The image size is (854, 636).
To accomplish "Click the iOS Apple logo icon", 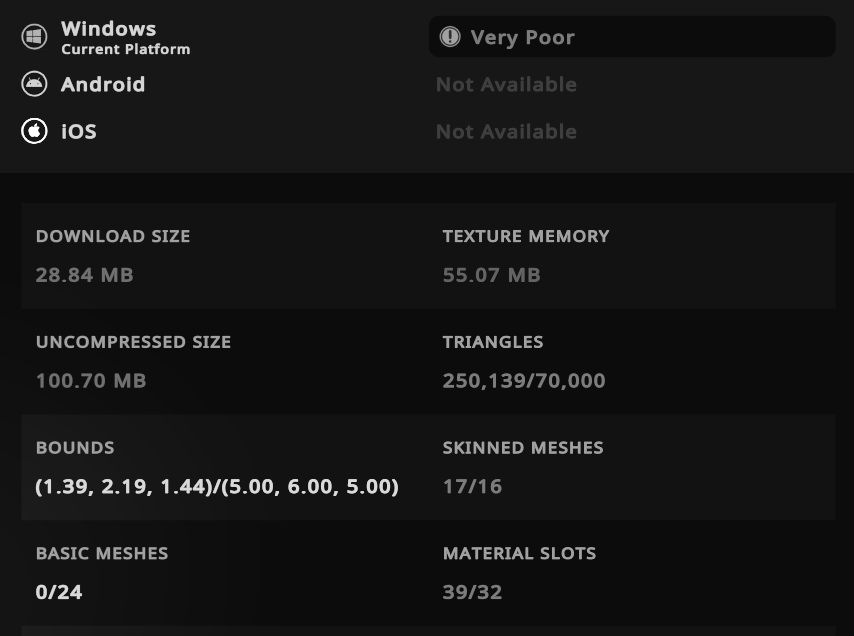I will pos(35,131).
